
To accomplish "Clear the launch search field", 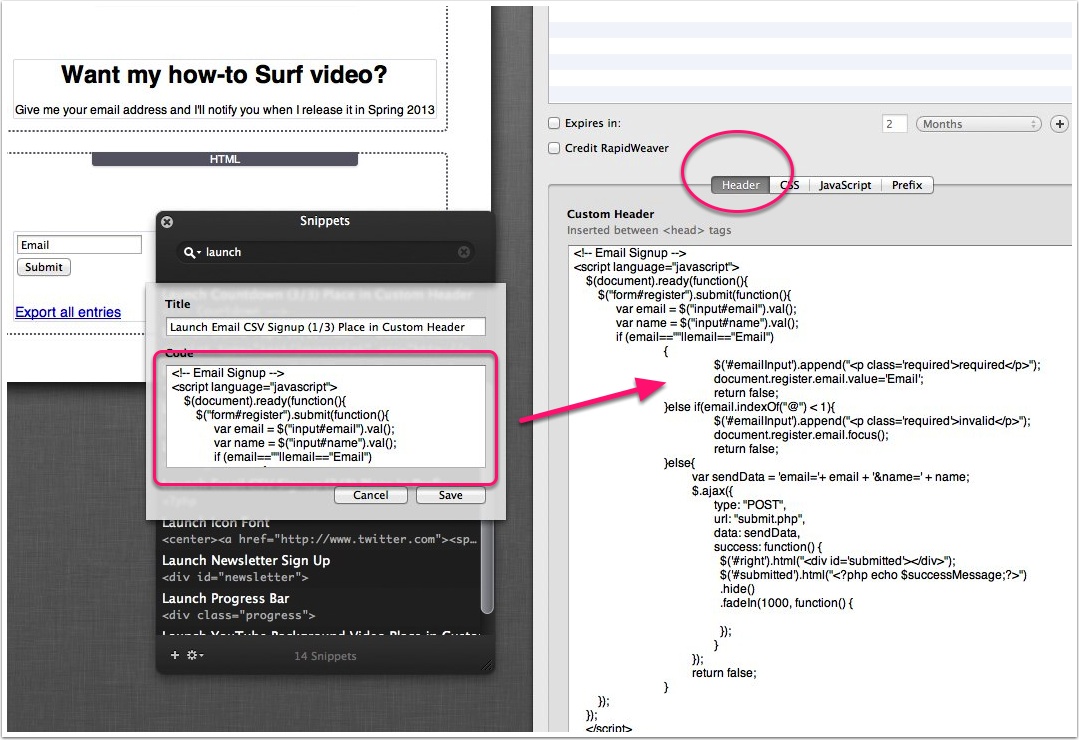I will tap(464, 252).
